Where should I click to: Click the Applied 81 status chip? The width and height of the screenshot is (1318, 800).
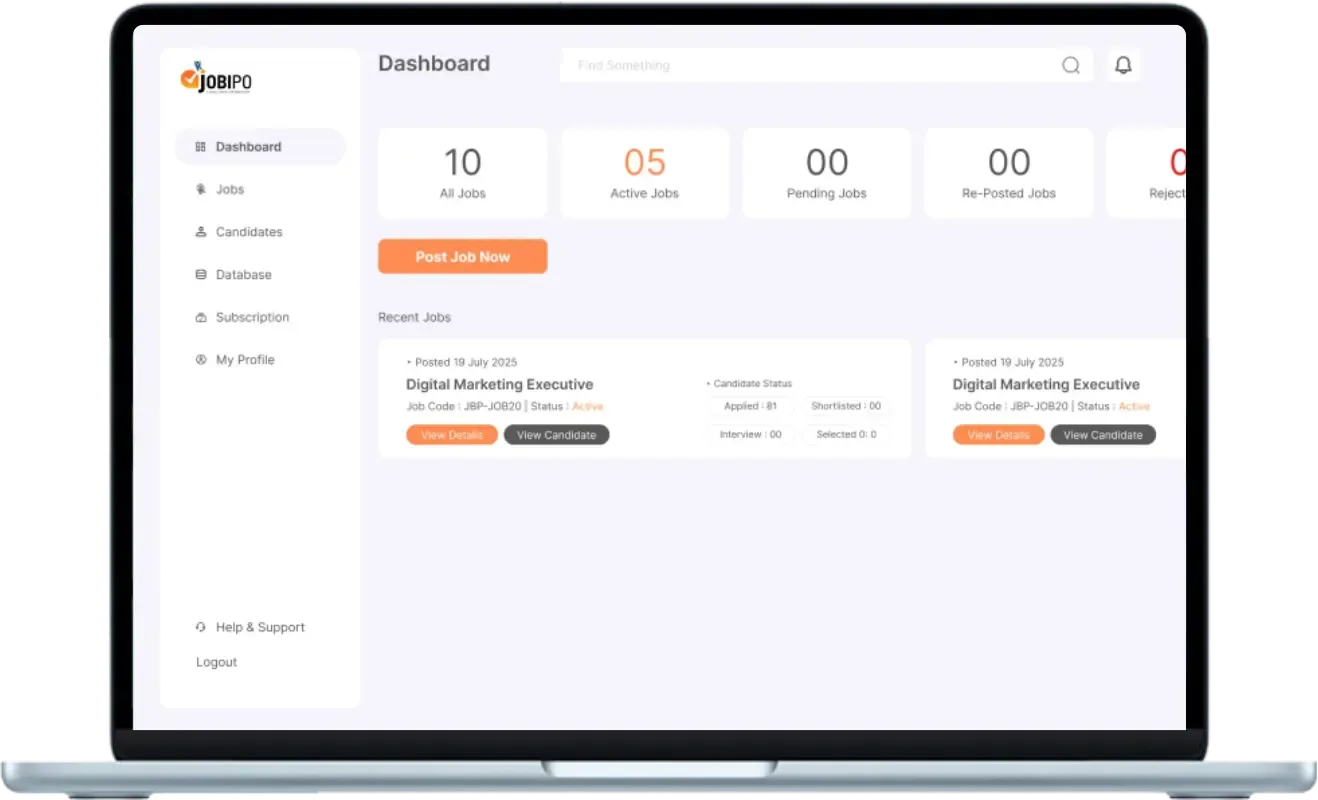coord(750,406)
